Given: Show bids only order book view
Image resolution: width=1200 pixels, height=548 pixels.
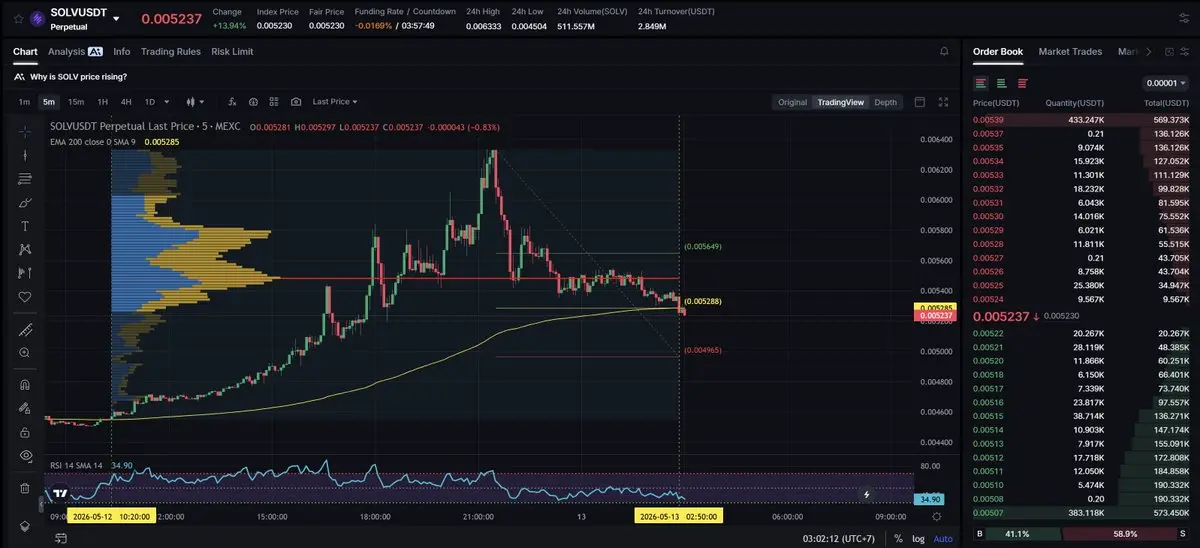Looking at the screenshot, I should click(x=1001, y=83).
